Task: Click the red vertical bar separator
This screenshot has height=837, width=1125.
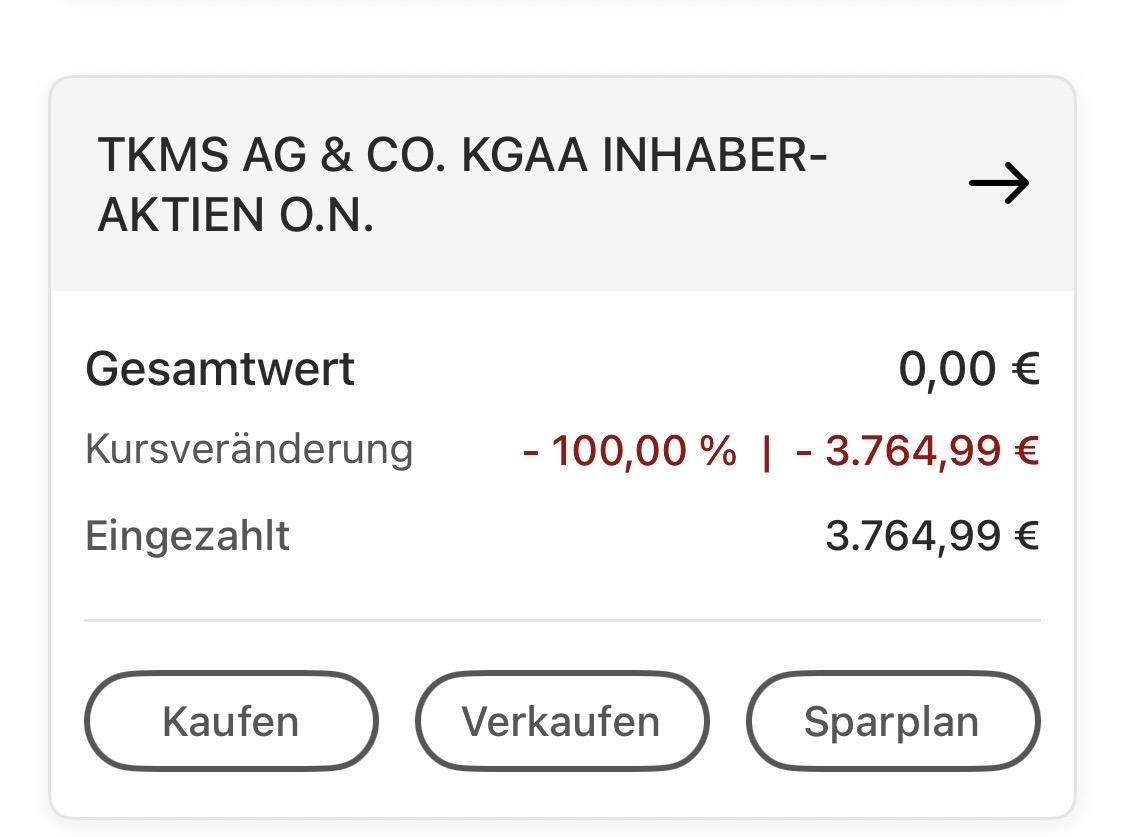Action: click(x=766, y=452)
